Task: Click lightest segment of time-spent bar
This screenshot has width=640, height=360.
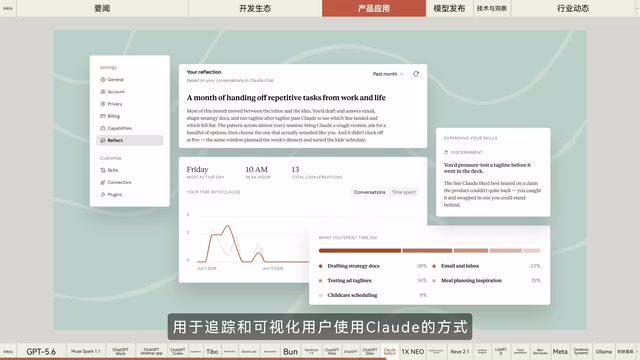Action: click(532, 251)
